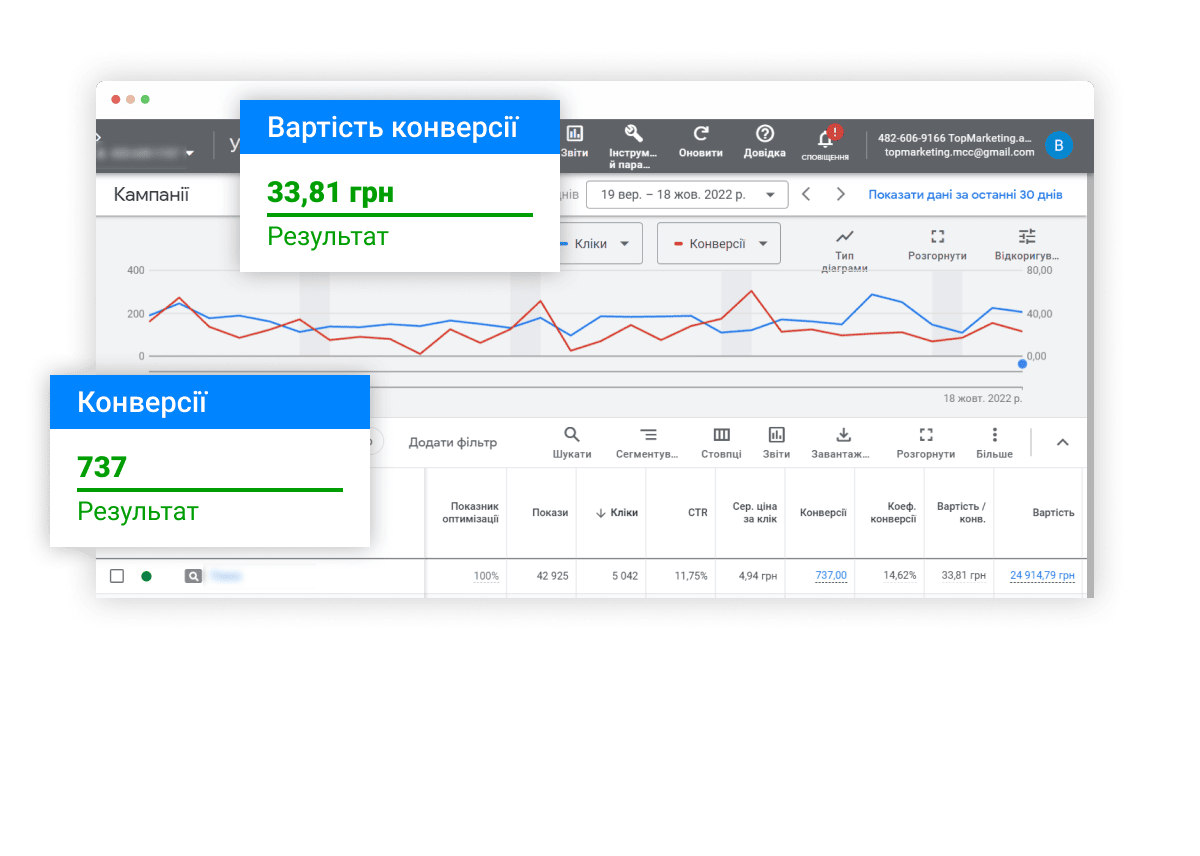Open the date range dropdown
This screenshot has width=1200, height=856.
tap(687, 195)
